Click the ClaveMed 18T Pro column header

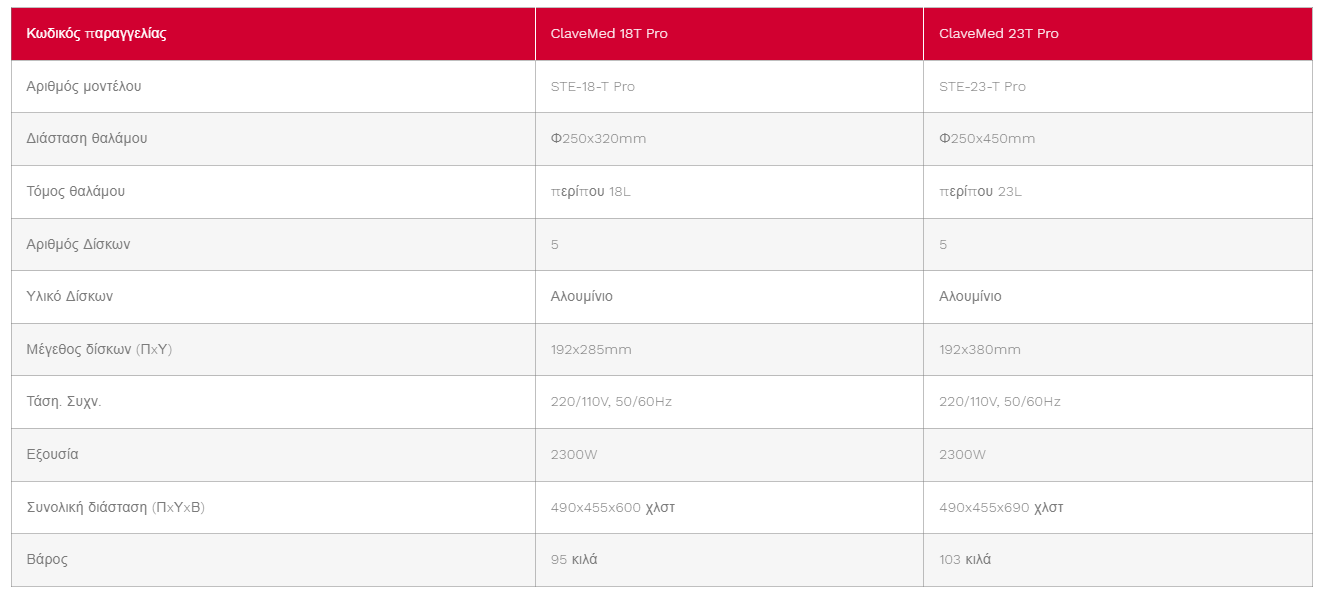point(729,34)
